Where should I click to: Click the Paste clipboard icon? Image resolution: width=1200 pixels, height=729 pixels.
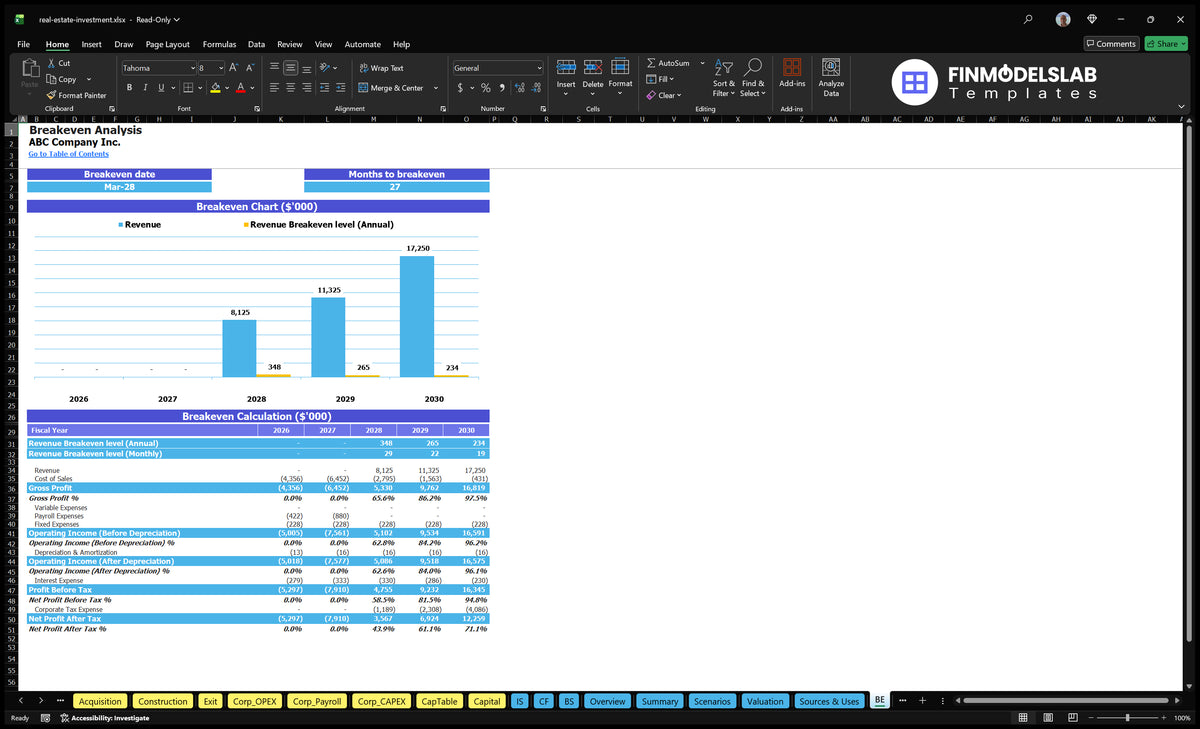29,68
